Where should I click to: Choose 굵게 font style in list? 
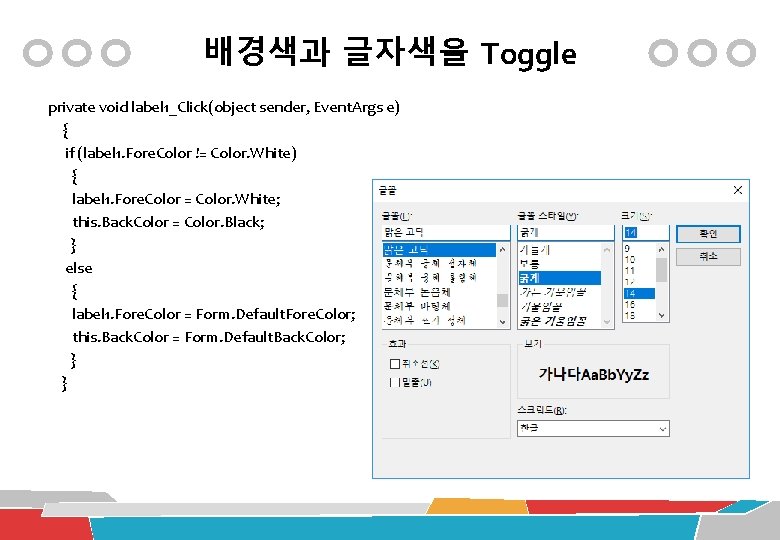560,277
